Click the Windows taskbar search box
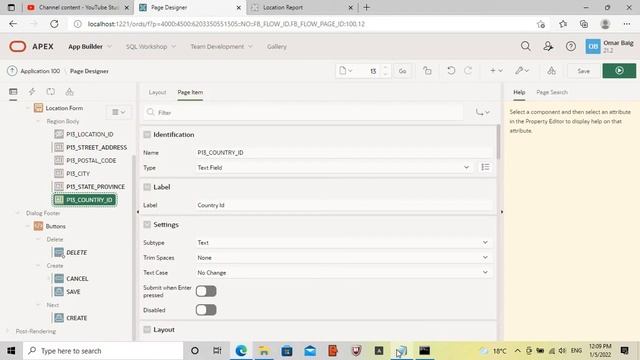 coord(103,351)
